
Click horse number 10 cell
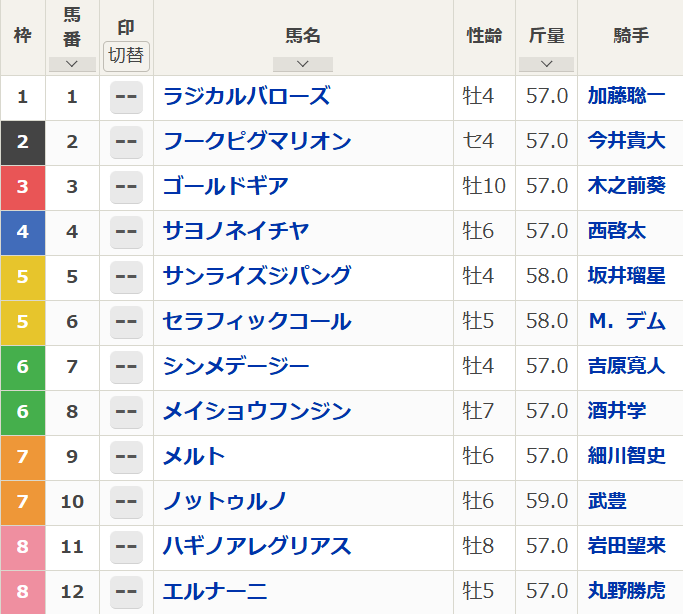[x=72, y=502]
